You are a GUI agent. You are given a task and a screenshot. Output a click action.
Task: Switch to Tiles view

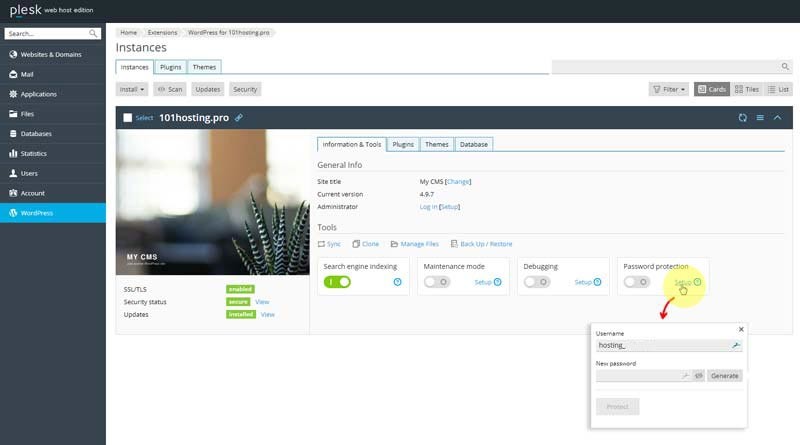(x=747, y=89)
